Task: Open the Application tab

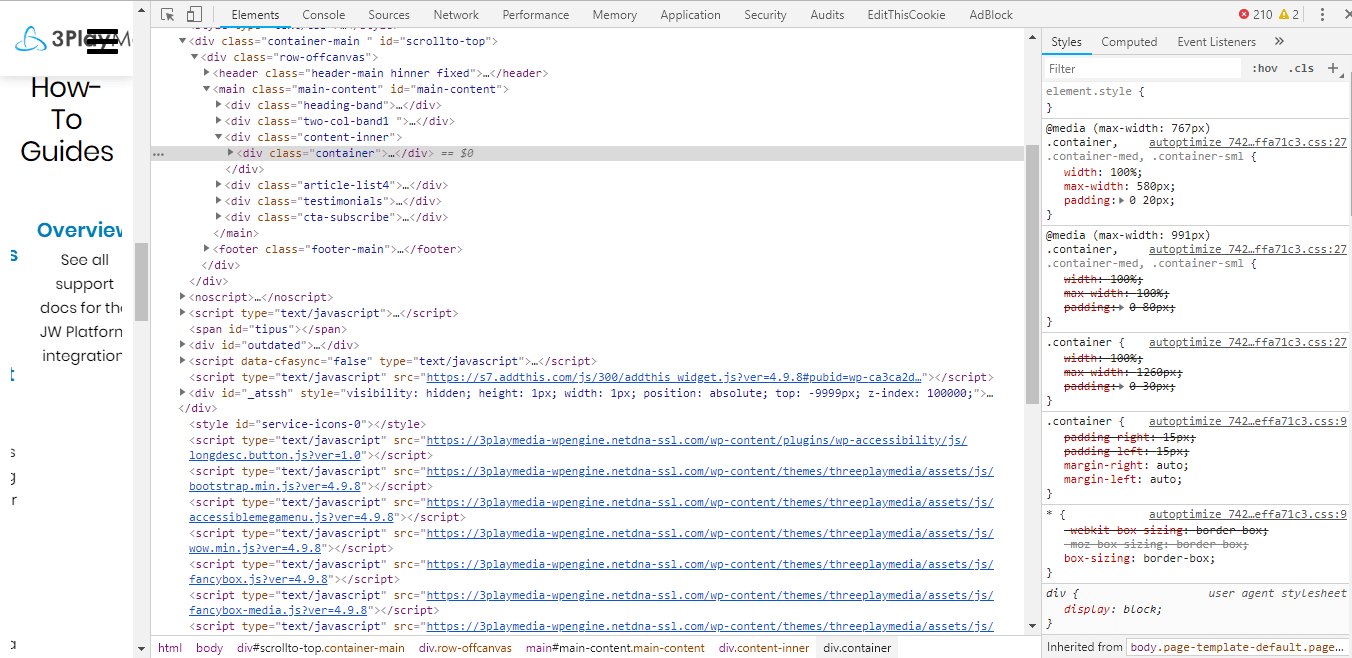Action: pos(690,15)
